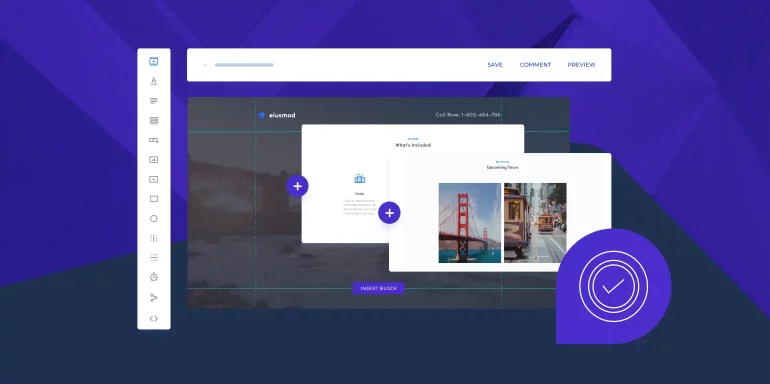
Task: Select the rectangle box tool
Action: (154, 199)
